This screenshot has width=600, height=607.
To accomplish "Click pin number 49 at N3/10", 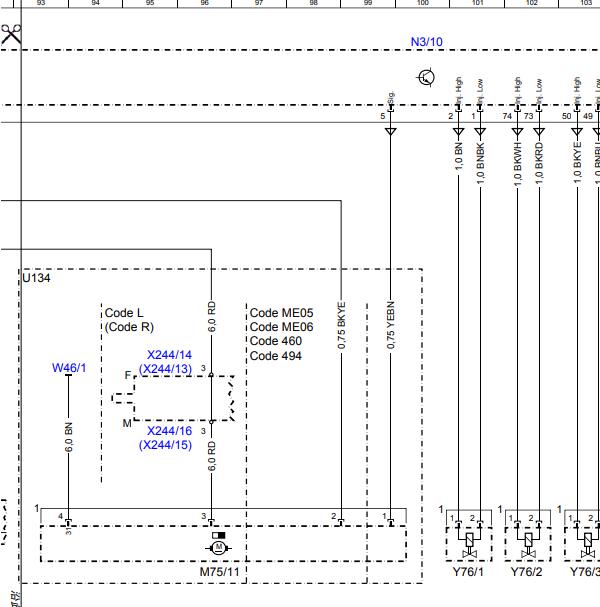I will 588,116.
